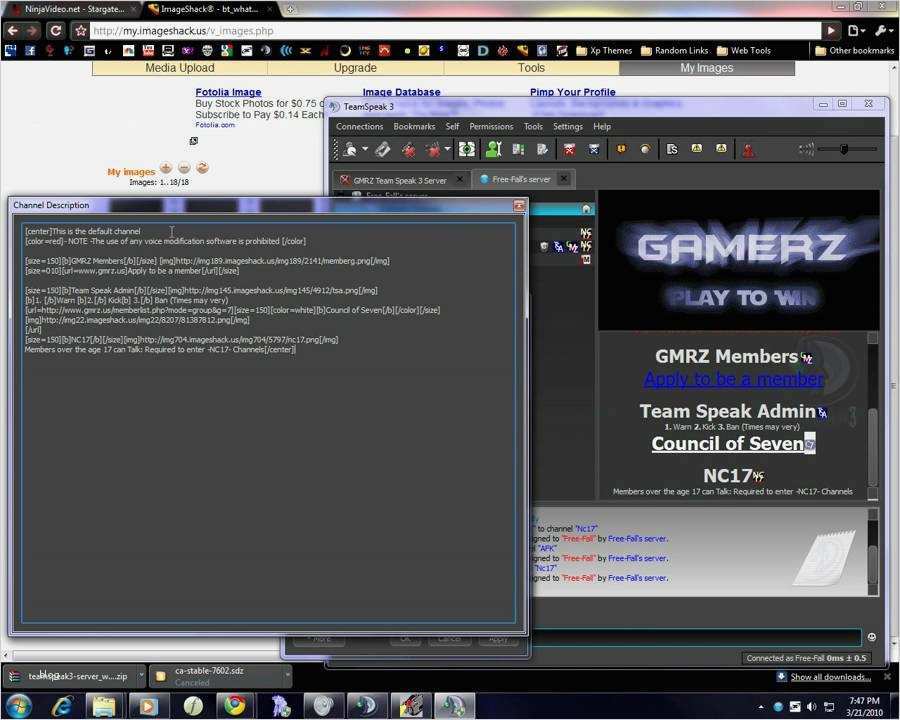
Task: Toggle the green Activate Microphone icon
Action: point(467,150)
